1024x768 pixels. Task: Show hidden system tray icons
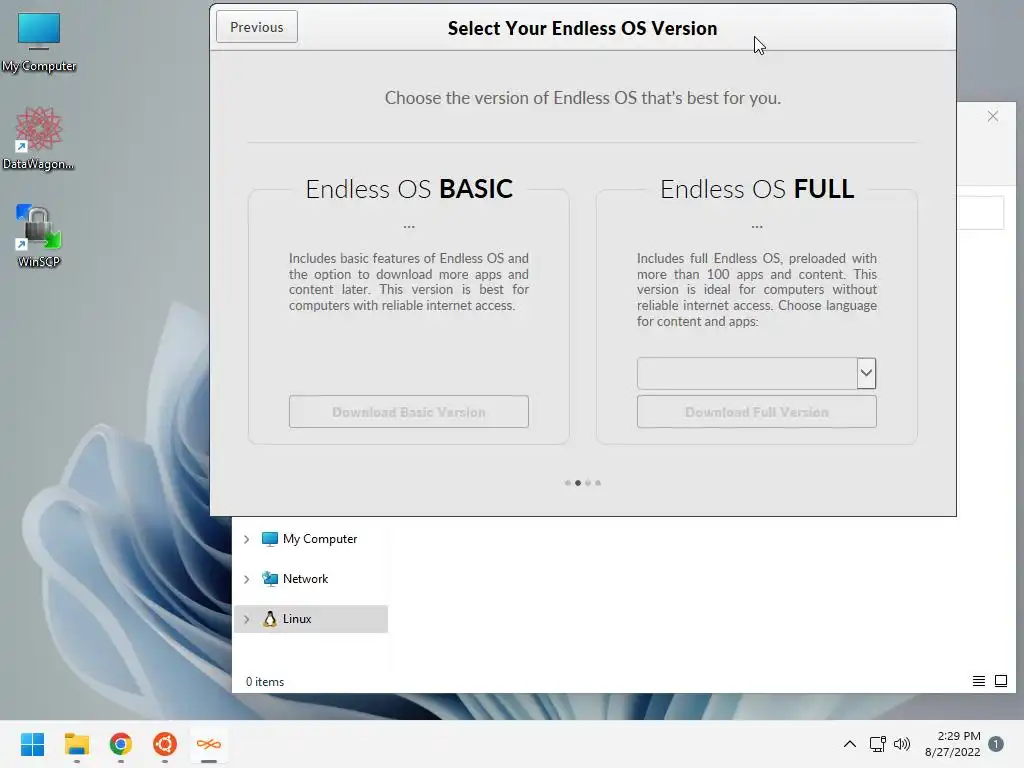tap(850, 744)
